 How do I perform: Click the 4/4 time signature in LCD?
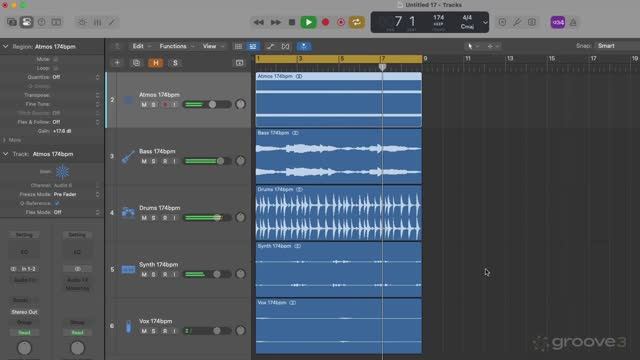click(467, 18)
